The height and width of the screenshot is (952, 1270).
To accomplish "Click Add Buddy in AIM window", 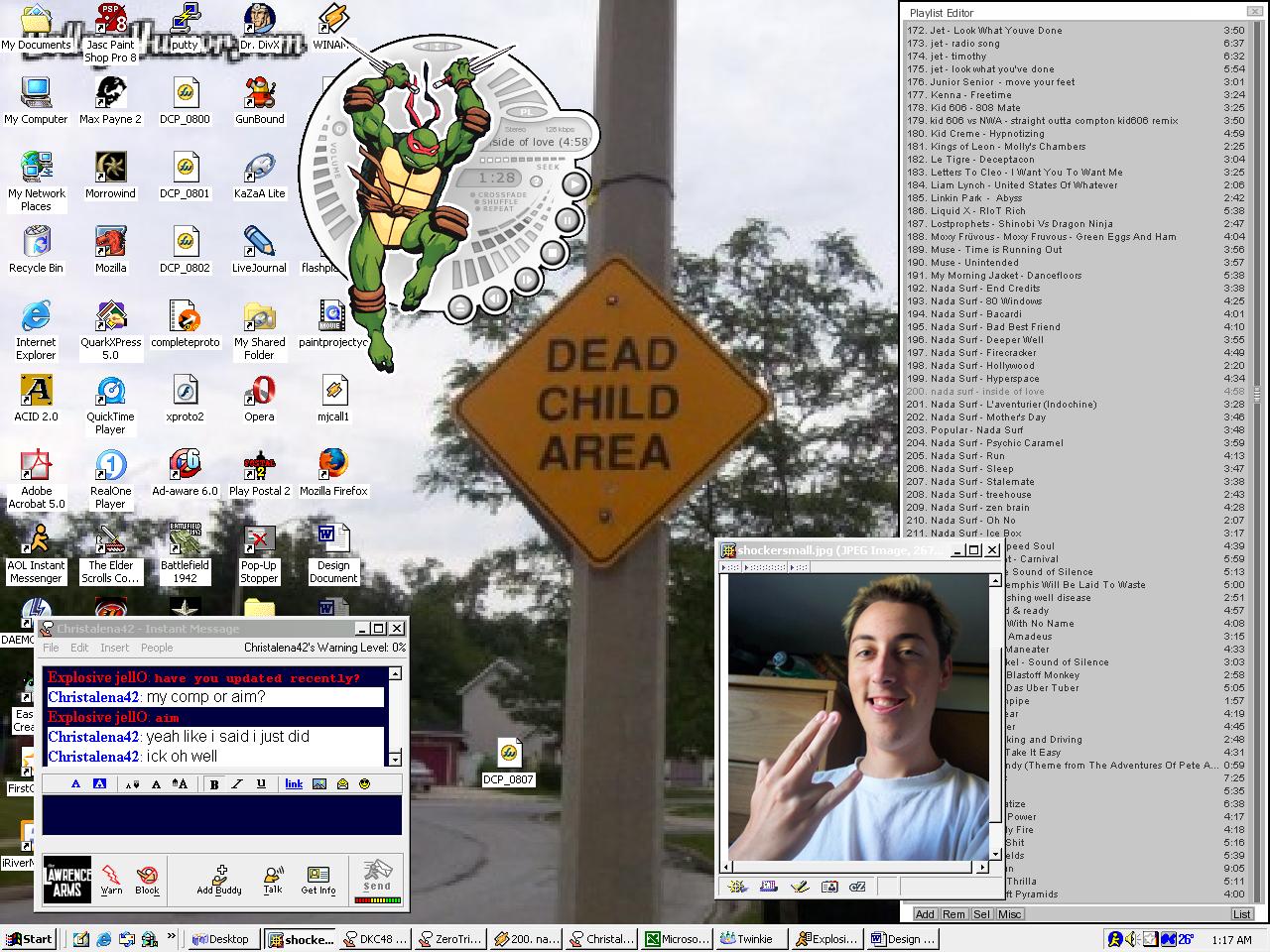I will click(x=219, y=879).
